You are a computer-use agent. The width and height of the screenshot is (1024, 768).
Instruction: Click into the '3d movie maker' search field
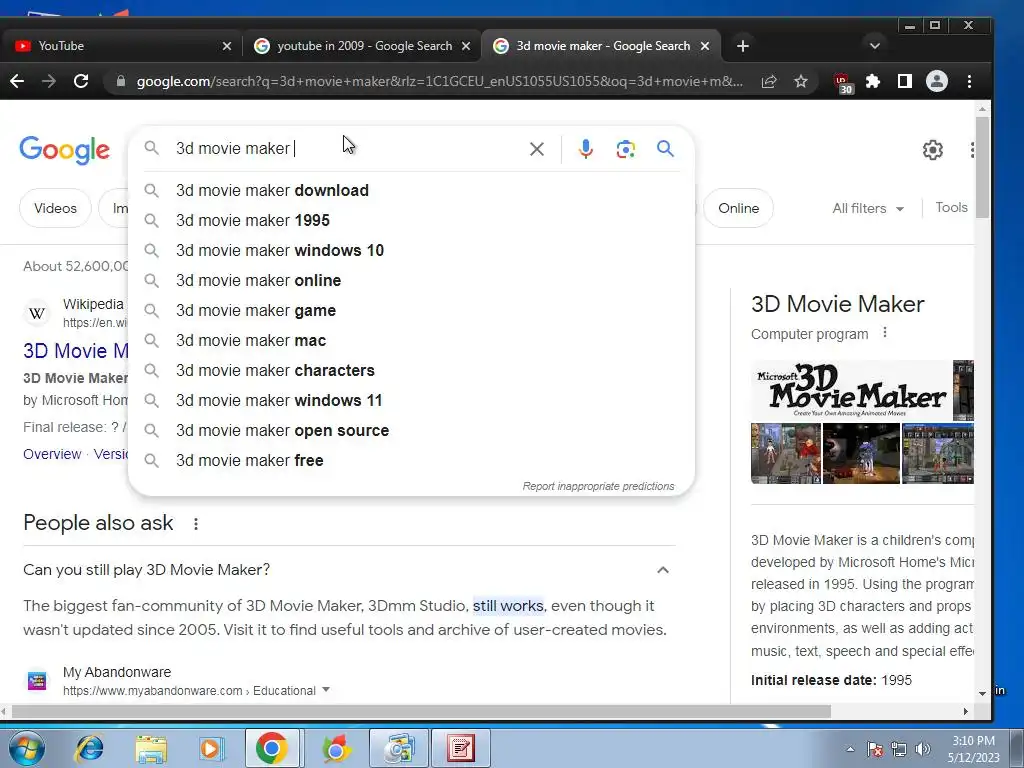click(x=346, y=149)
